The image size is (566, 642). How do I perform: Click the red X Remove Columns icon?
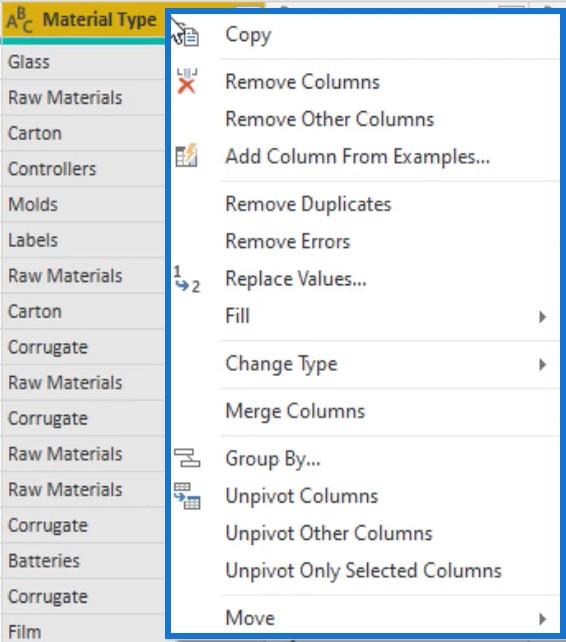tap(187, 81)
